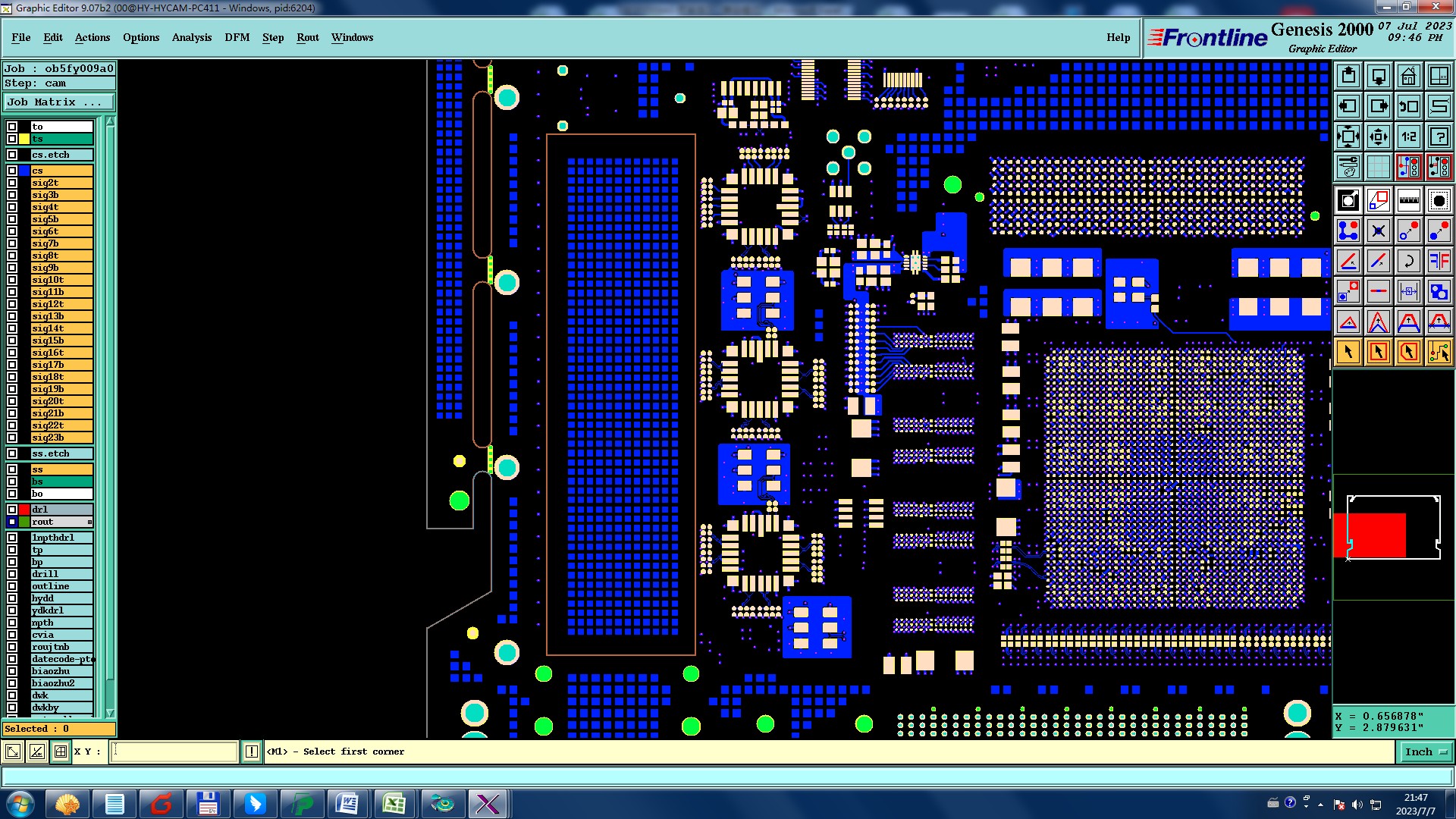This screenshot has width=1456, height=819.
Task: Click the rotate arrow edit icon
Action: [x=1408, y=261]
